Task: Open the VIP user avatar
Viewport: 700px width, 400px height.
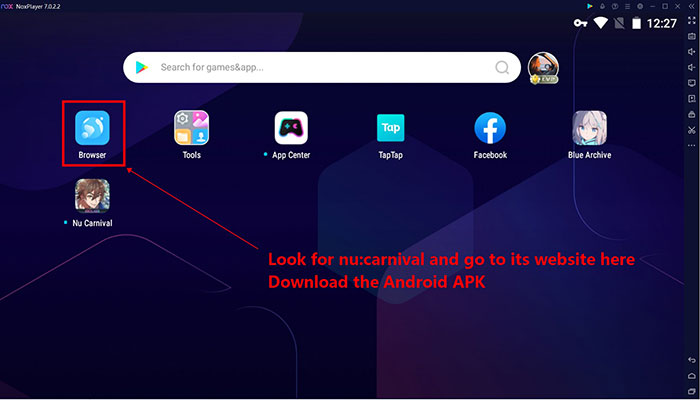Action: [543, 68]
